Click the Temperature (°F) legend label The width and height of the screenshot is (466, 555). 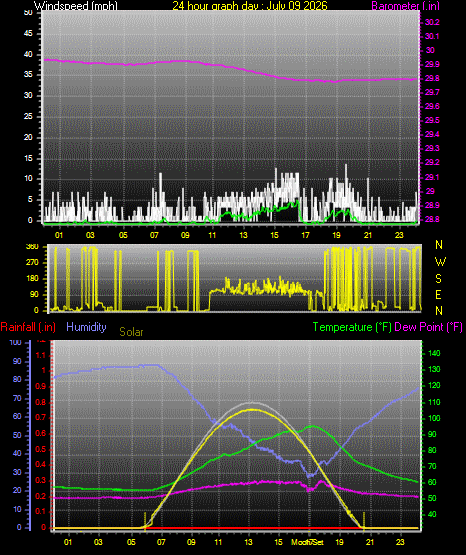352,327
